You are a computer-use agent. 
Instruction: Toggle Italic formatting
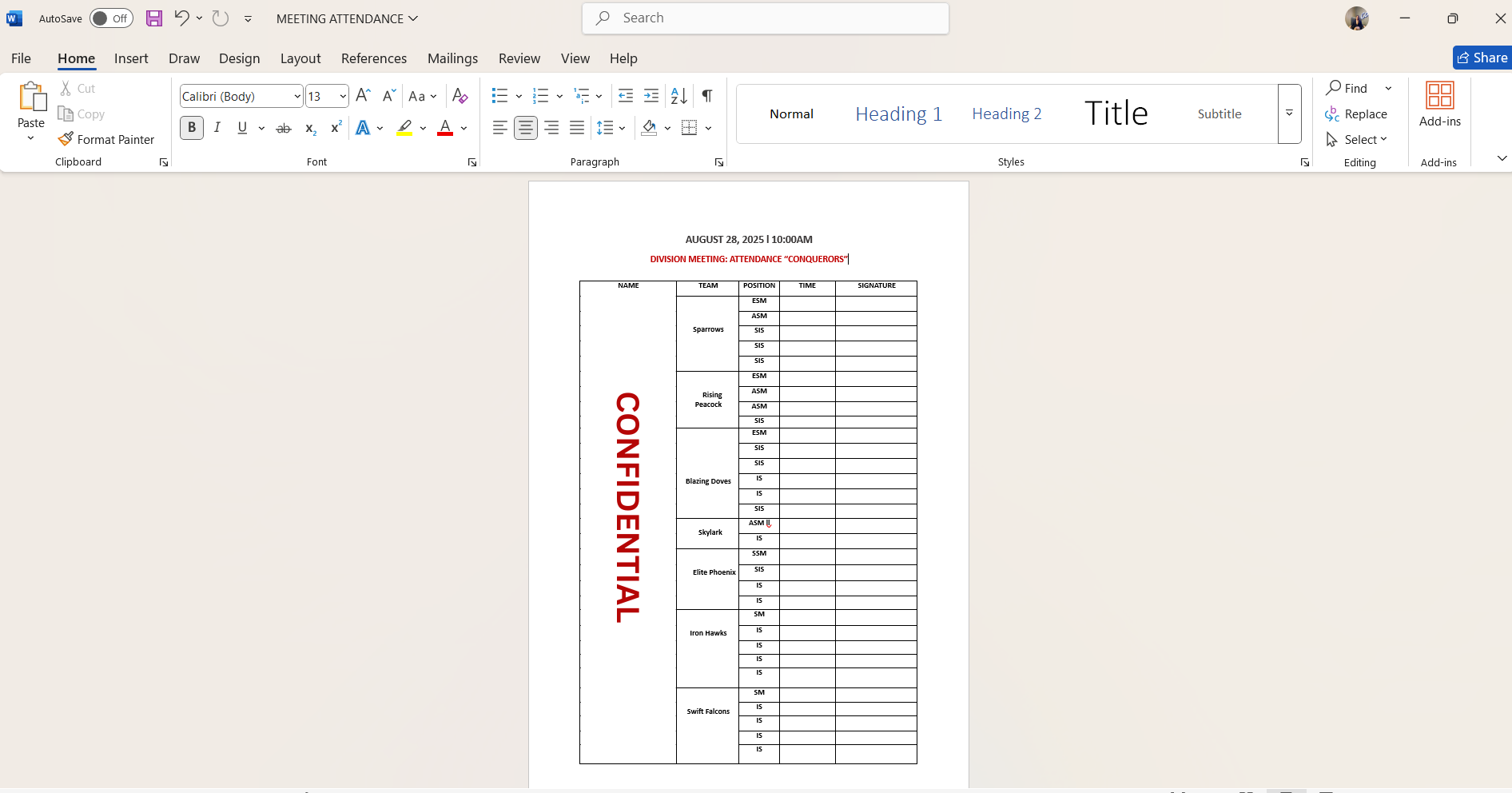[x=217, y=128]
